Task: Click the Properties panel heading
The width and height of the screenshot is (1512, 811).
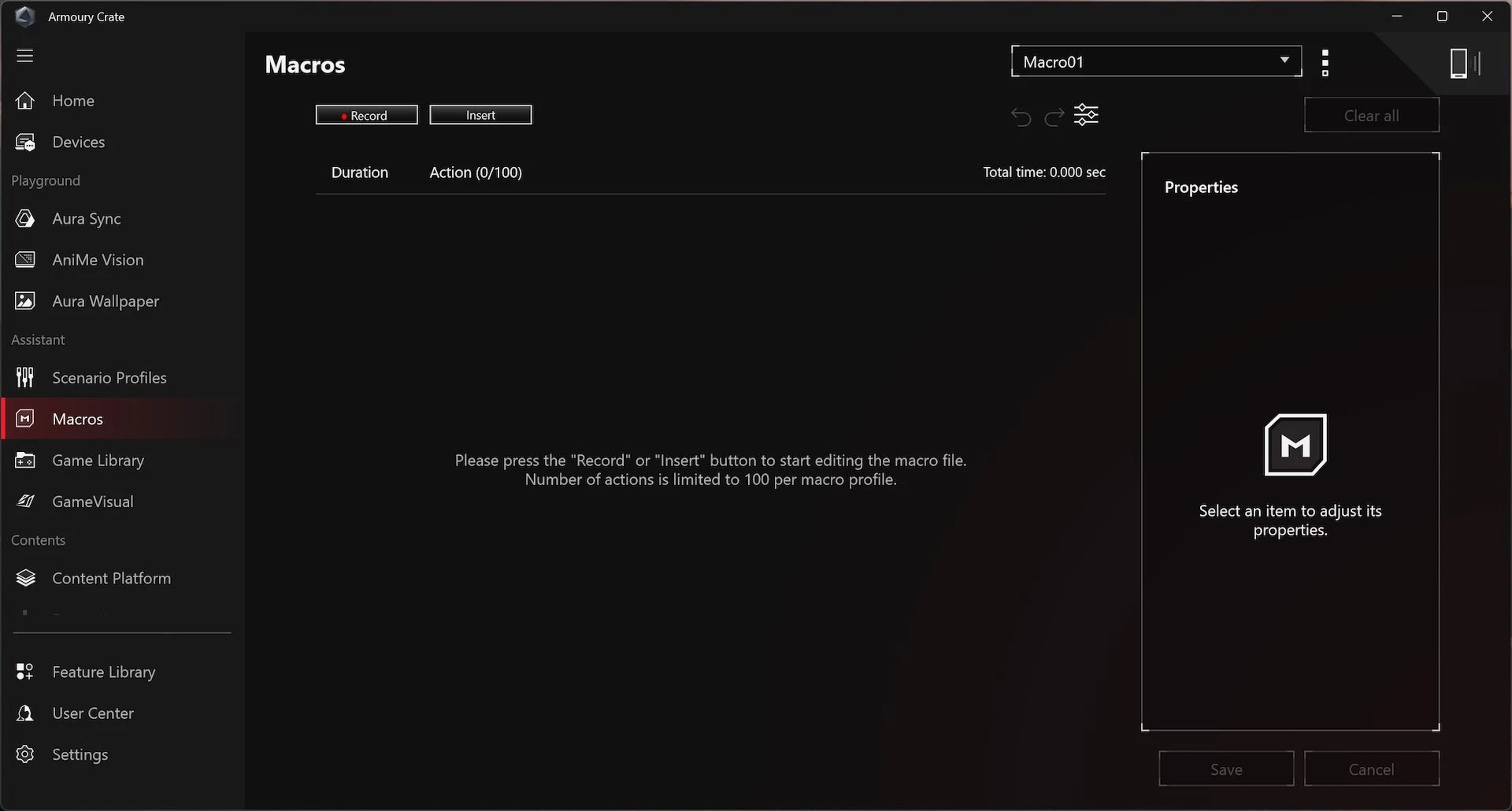Action: click(1201, 187)
